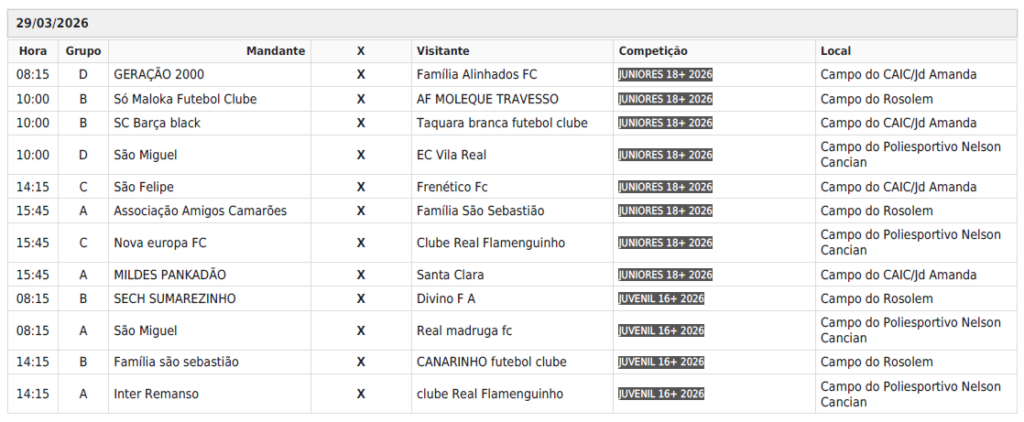Viewport: 1024px width, 422px height.
Task: Click the Local column header
Action: [836, 51]
